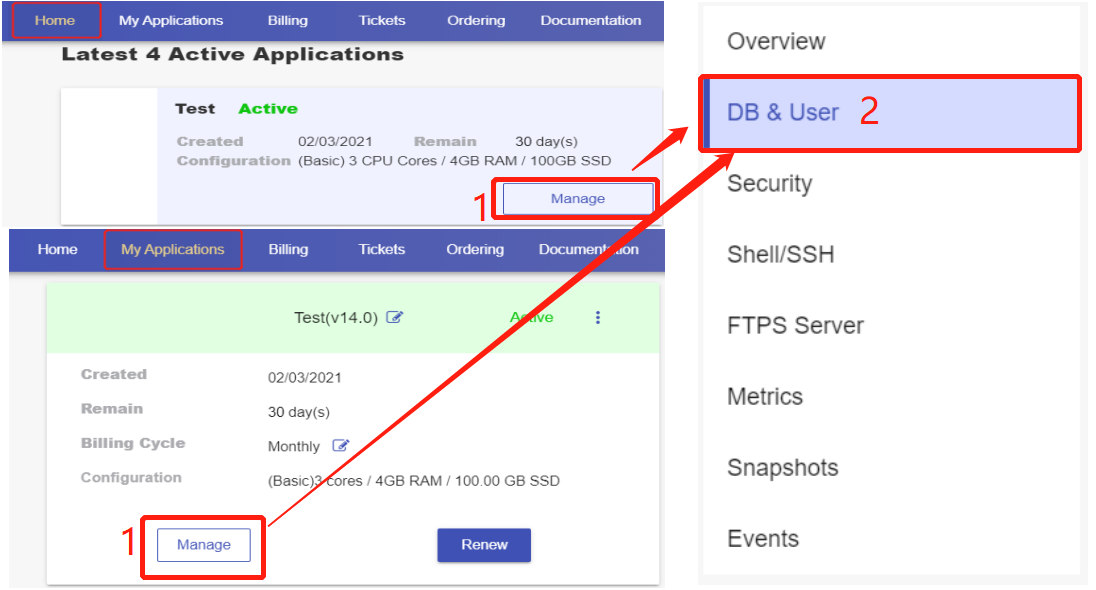Viewport: 1096px width, 590px height.
Task: Click Manage in the Latest Active Applications card
Action: coord(577,199)
